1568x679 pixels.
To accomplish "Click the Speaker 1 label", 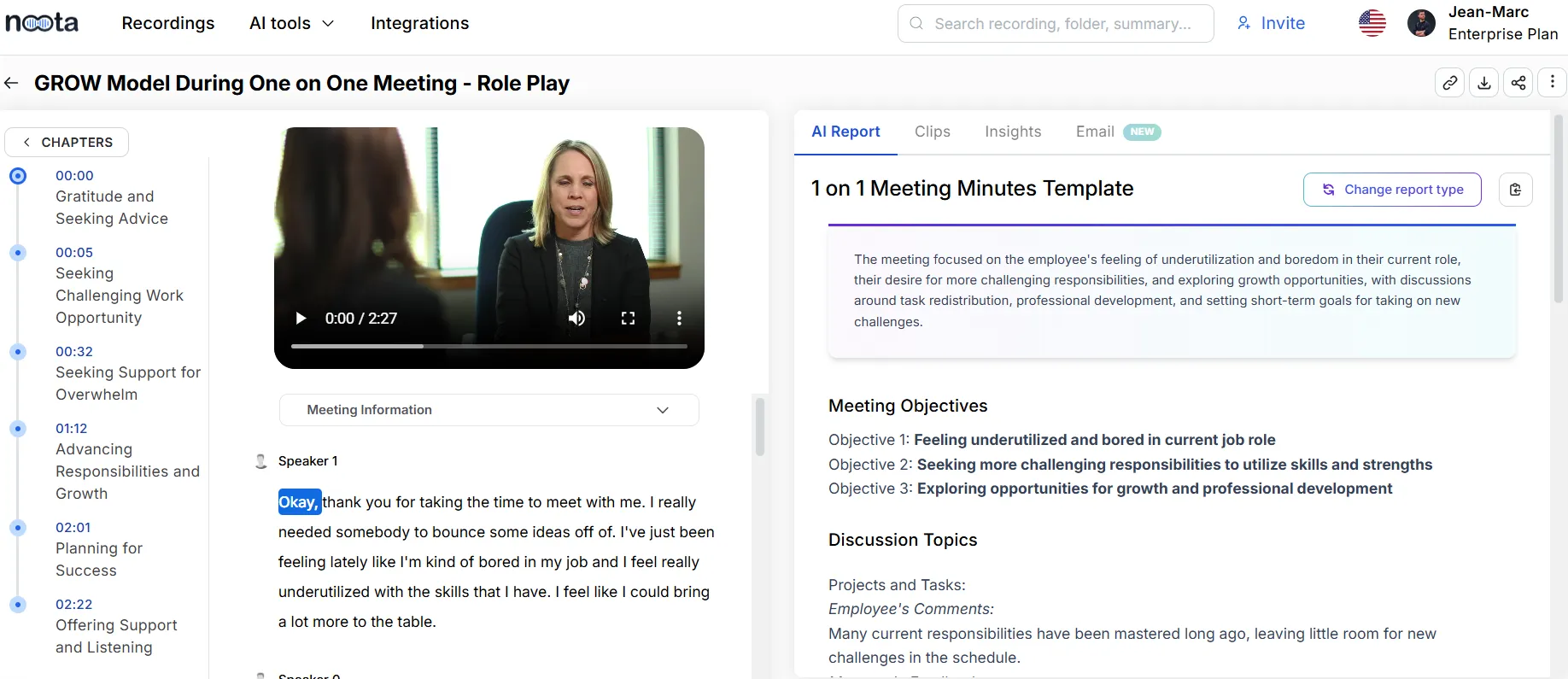I will pos(307,461).
